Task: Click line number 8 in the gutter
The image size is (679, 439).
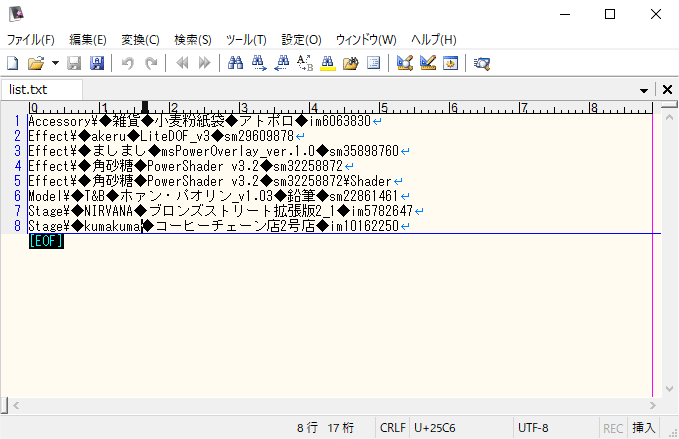Action: click(x=17, y=226)
